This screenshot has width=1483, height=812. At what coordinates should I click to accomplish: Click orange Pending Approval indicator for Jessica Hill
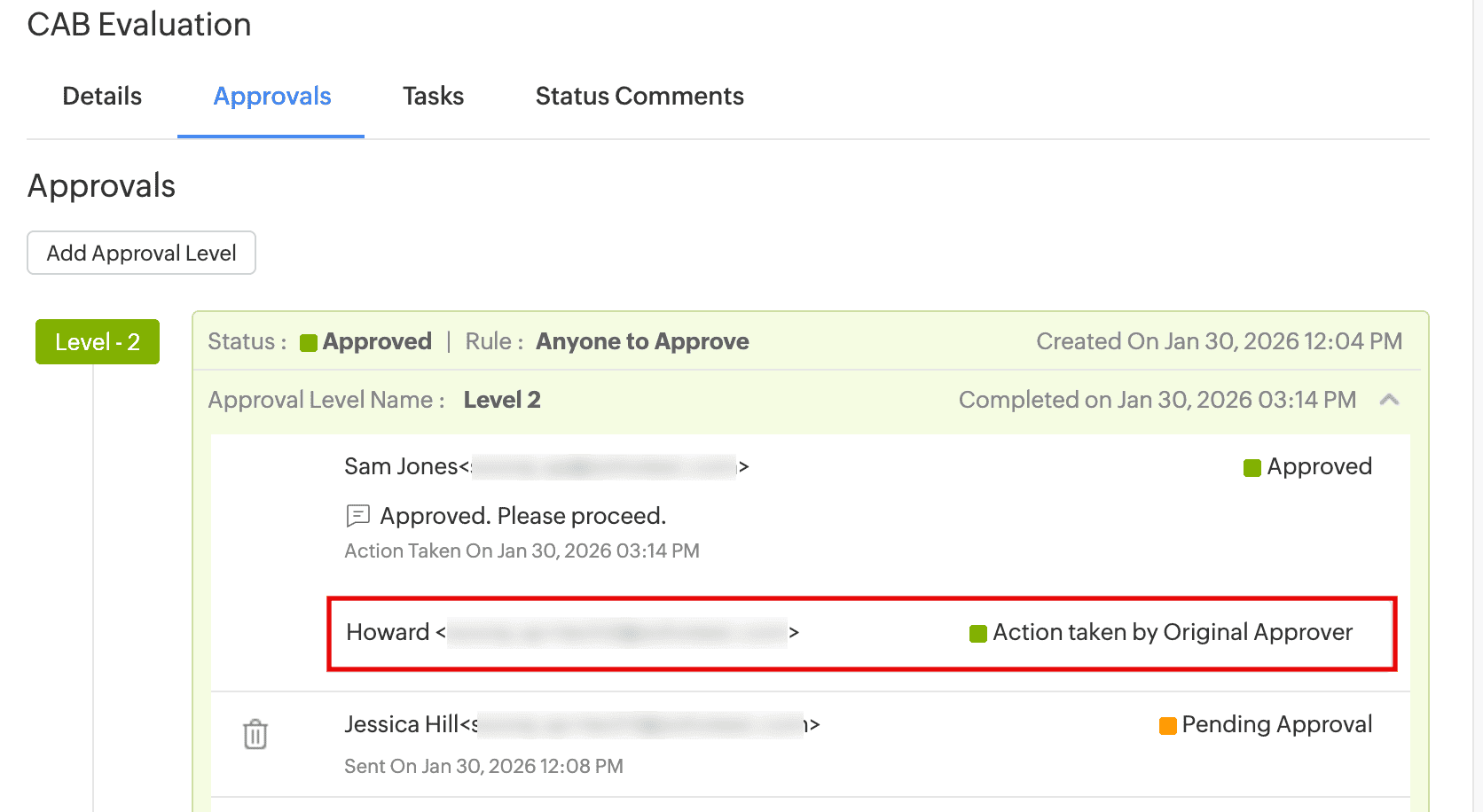(x=1168, y=726)
